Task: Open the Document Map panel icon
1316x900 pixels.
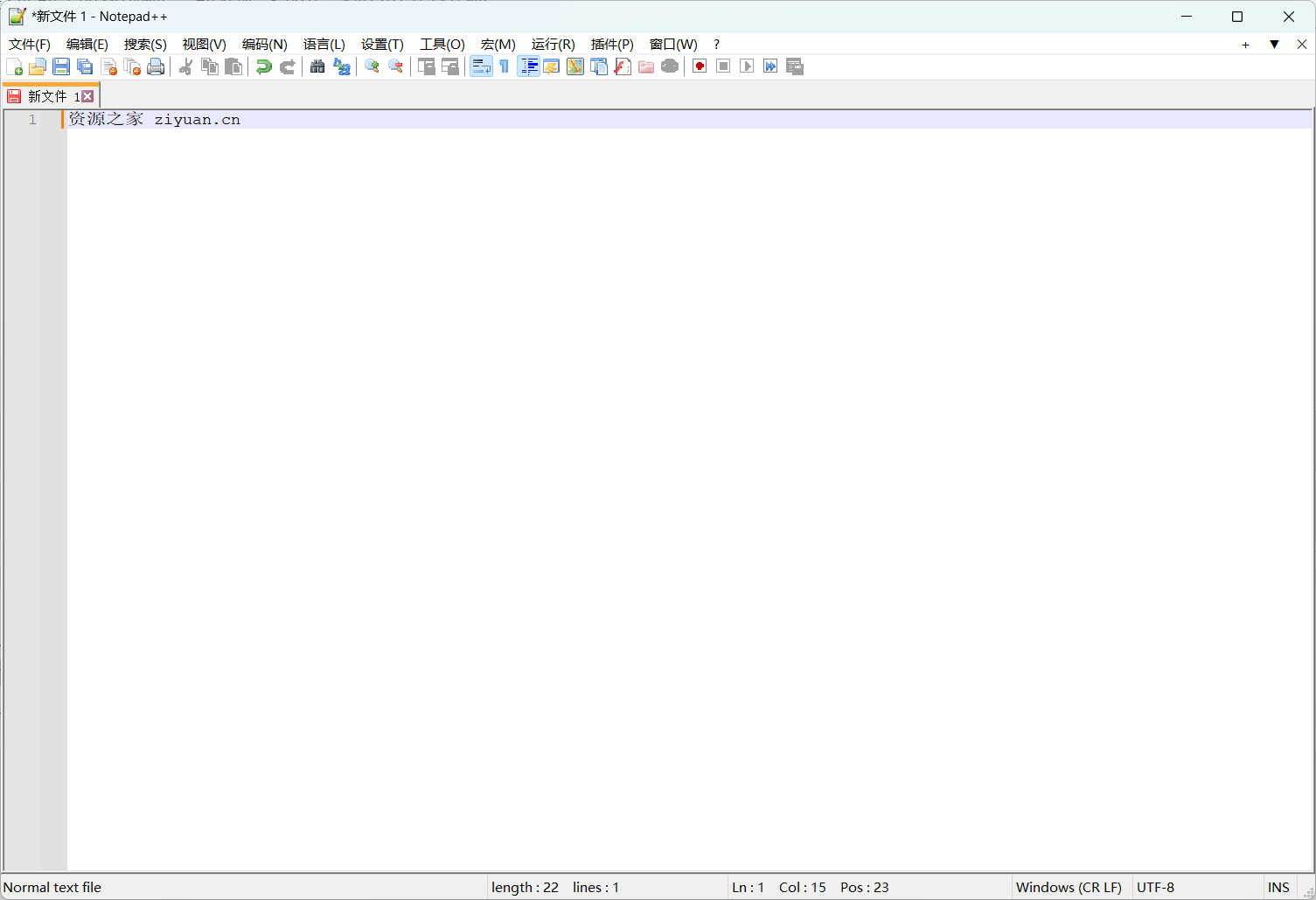Action: pyautogui.click(x=574, y=66)
